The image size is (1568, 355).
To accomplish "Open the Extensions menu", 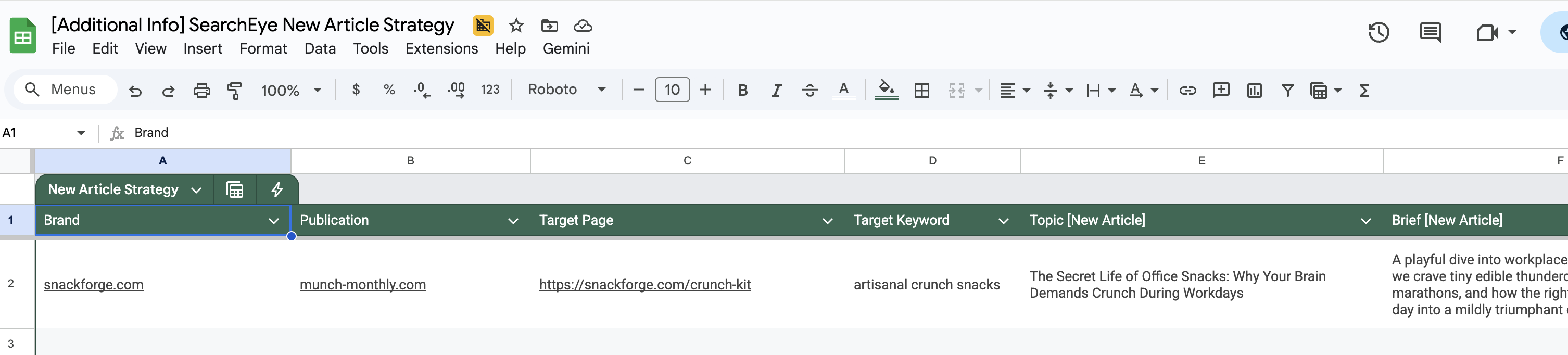I will (441, 48).
